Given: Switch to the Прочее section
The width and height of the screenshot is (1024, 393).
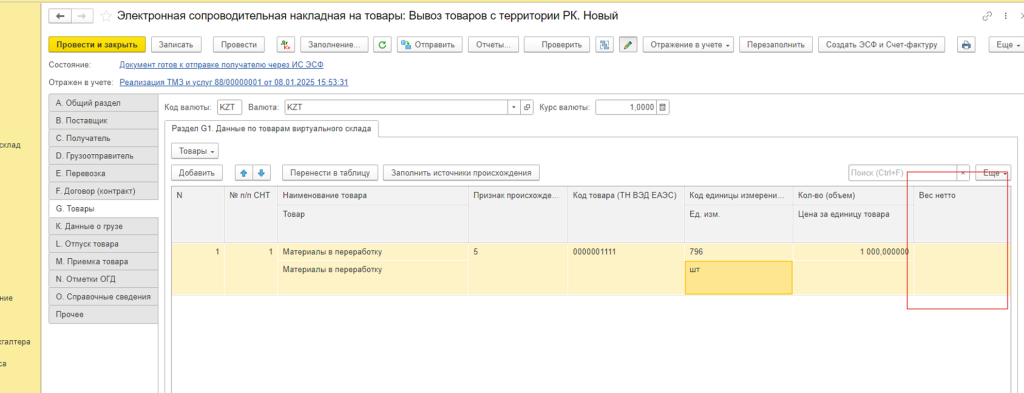Looking at the screenshot, I should tap(103, 315).
